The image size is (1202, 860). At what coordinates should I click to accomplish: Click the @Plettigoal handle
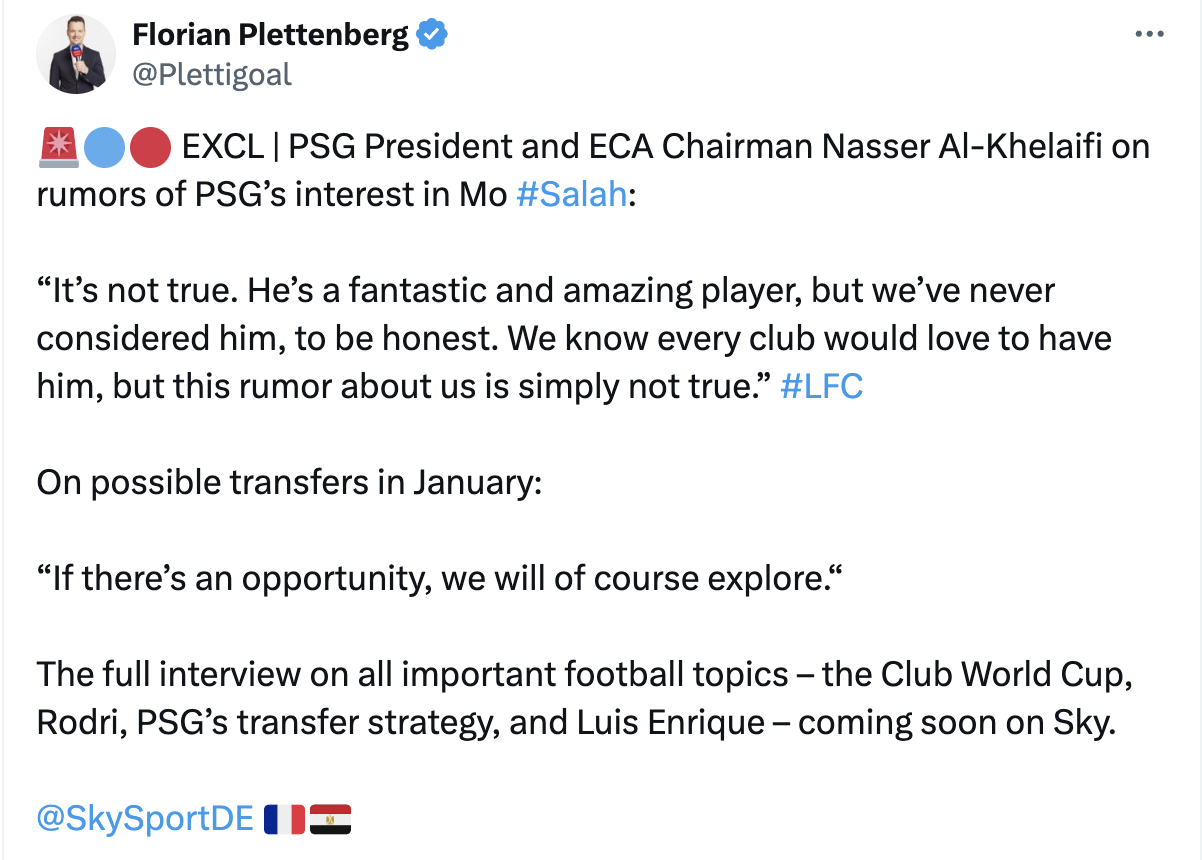212,75
